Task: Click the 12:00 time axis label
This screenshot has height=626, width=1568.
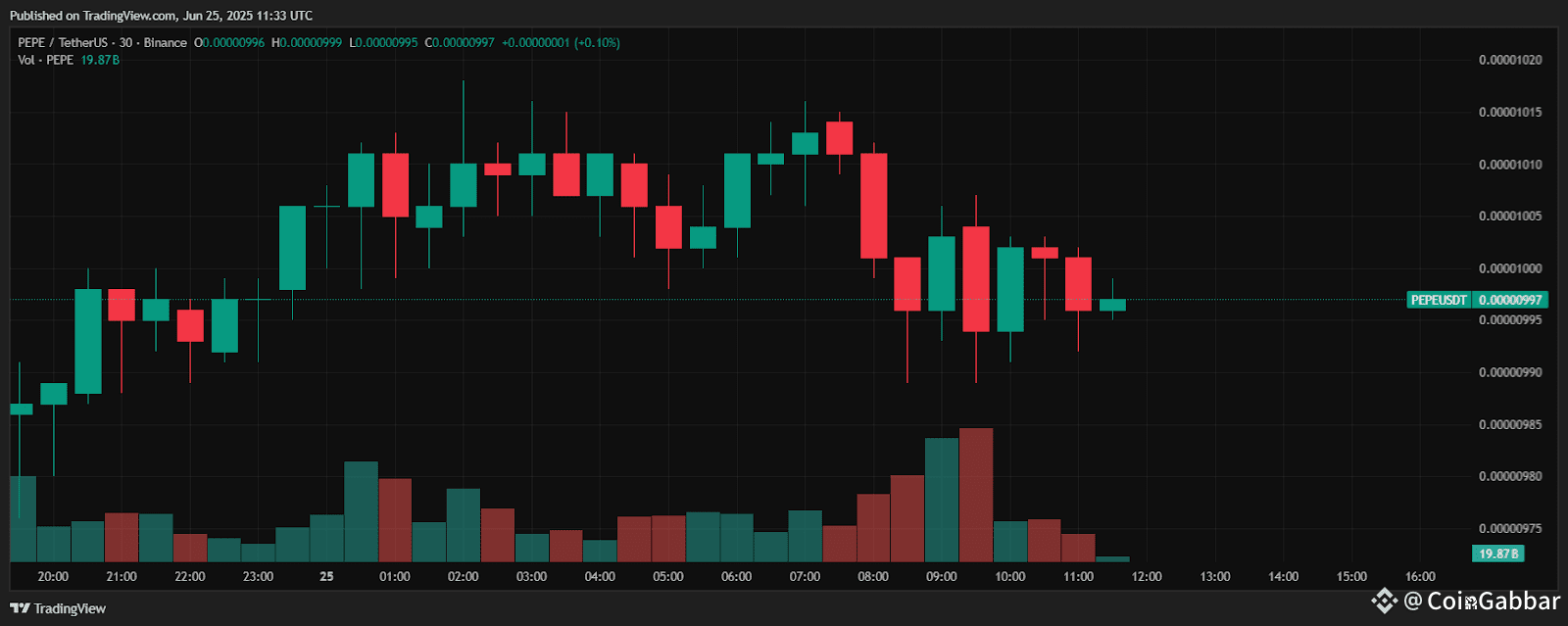Action: (1147, 576)
